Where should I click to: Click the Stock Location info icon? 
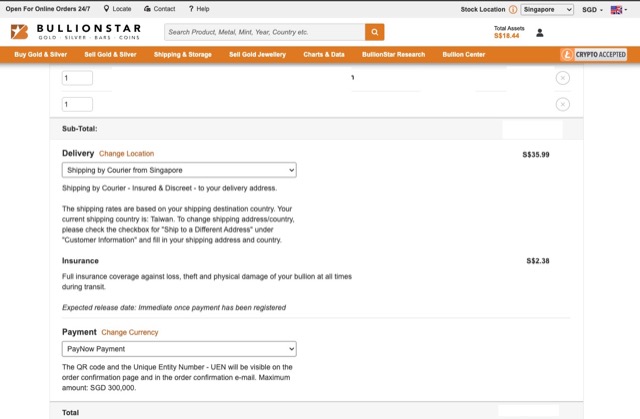(x=513, y=9)
